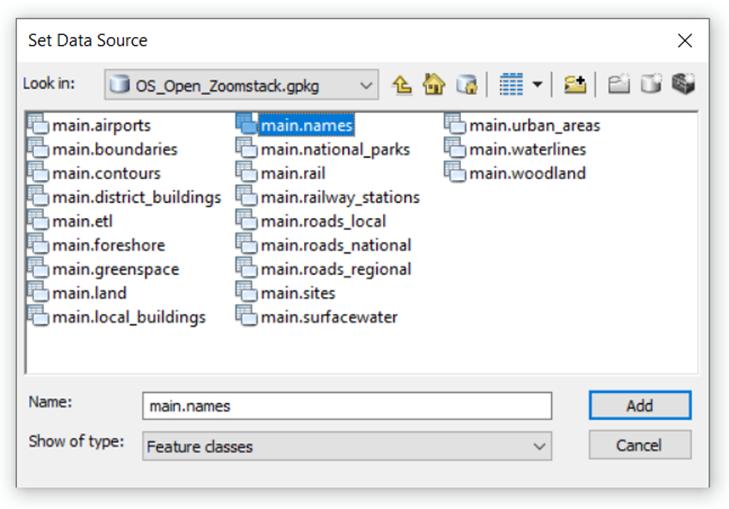Expand view mode dropdown arrow
This screenshot has width=729, height=509.
[x=537, y=85]
